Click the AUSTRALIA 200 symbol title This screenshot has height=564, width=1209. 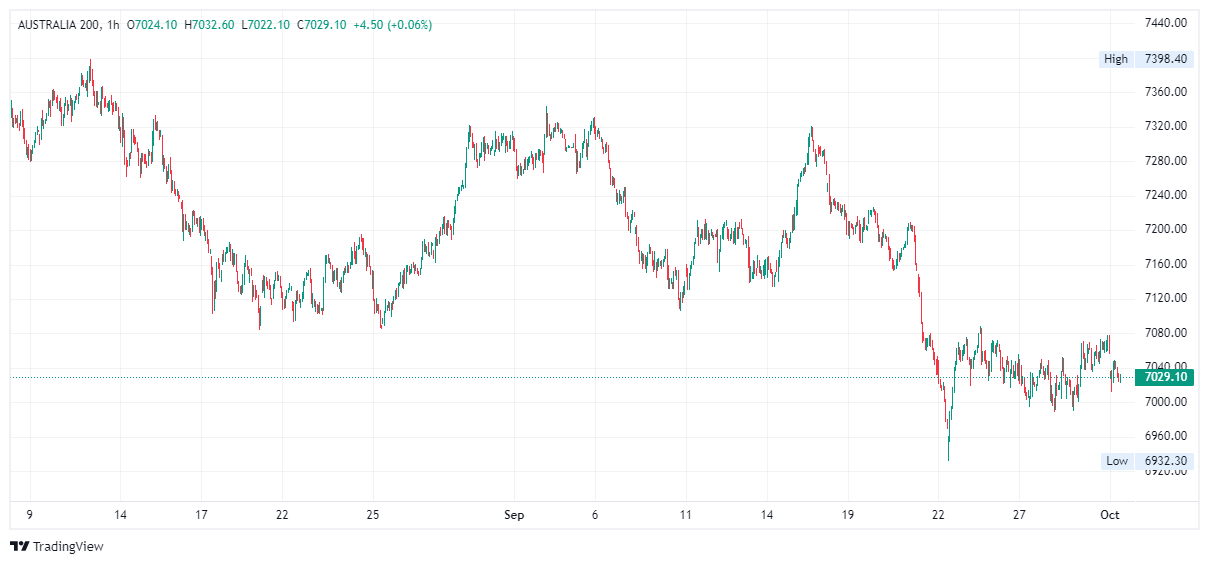click(x=58, y=24)
